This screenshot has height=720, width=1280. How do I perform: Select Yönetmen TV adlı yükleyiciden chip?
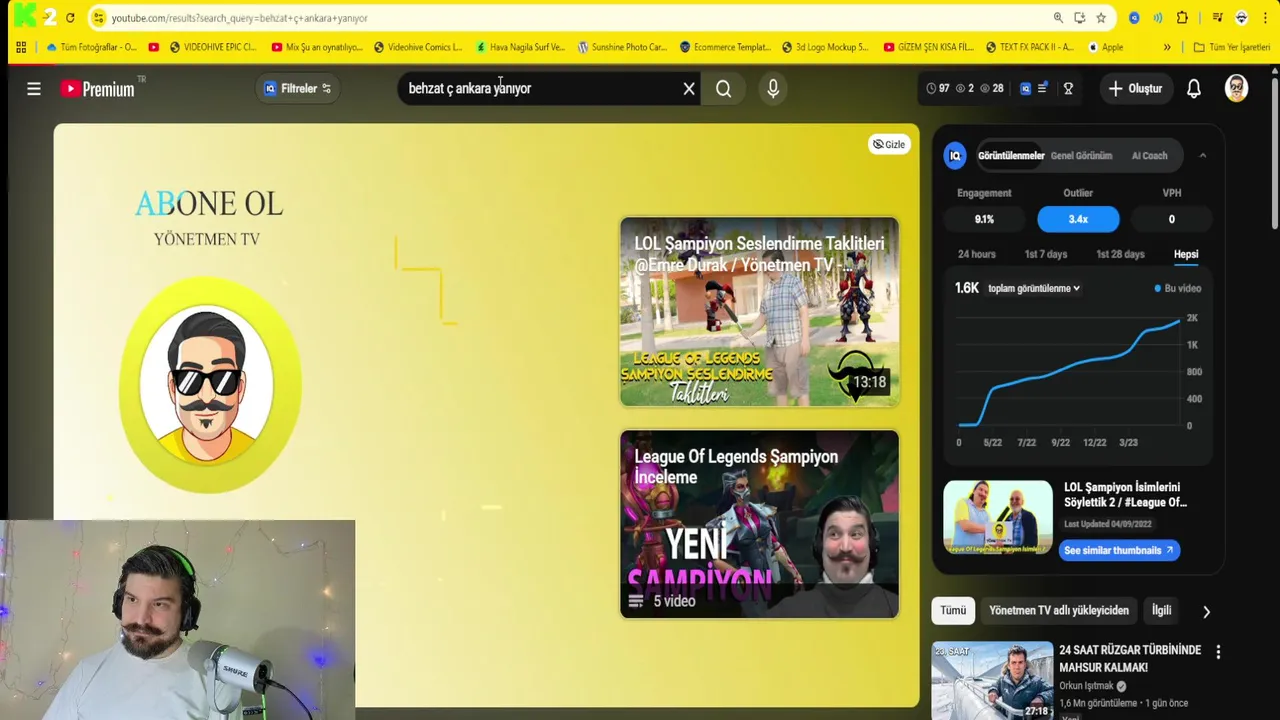(x=1059, y=610)
